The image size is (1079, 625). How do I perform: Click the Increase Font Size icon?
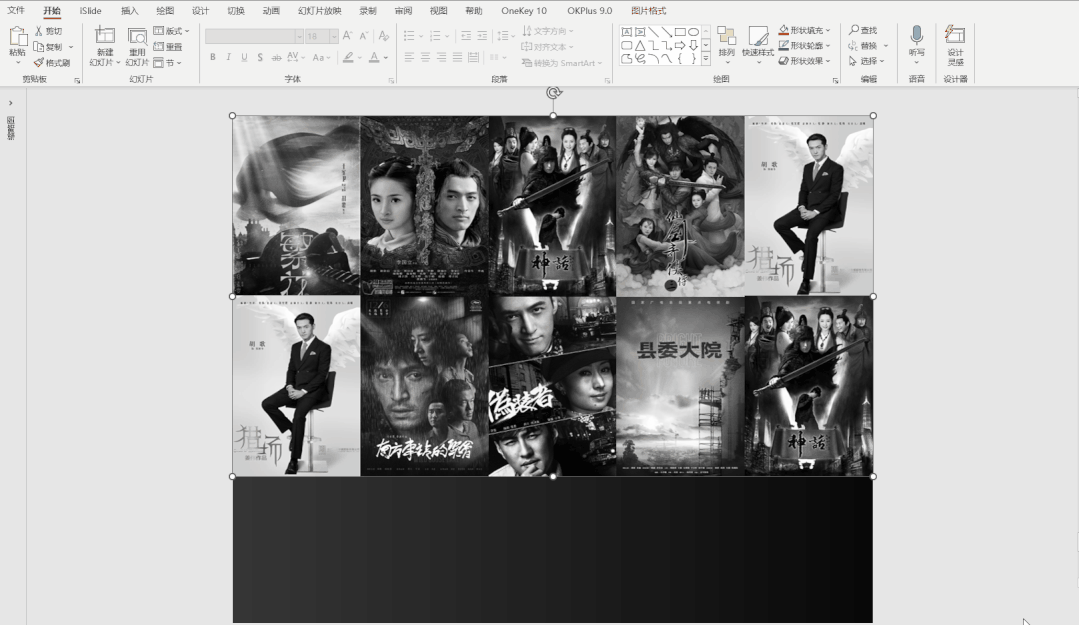tap(348, 36)
